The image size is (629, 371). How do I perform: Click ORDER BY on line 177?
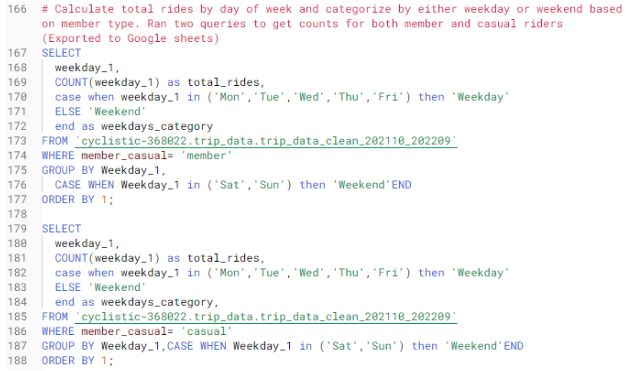tap(68, 199)
